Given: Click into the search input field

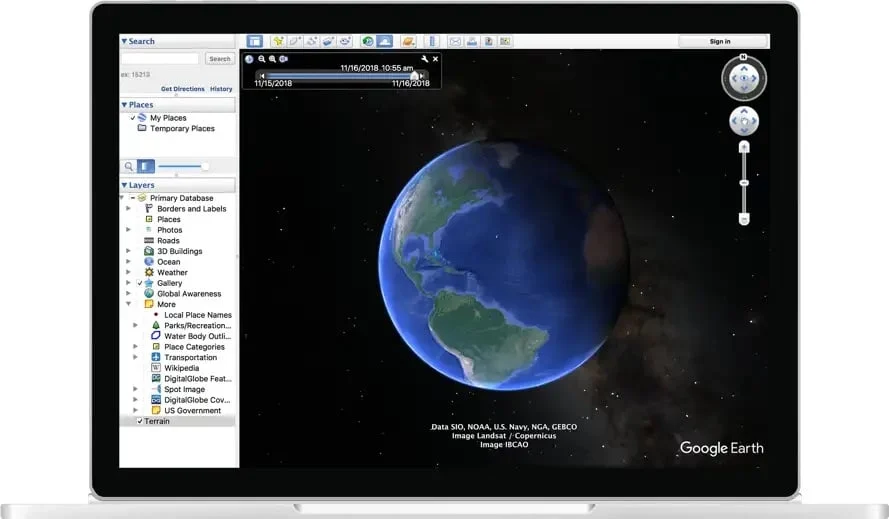Looking at the screenshot, I should click(160, 59).
